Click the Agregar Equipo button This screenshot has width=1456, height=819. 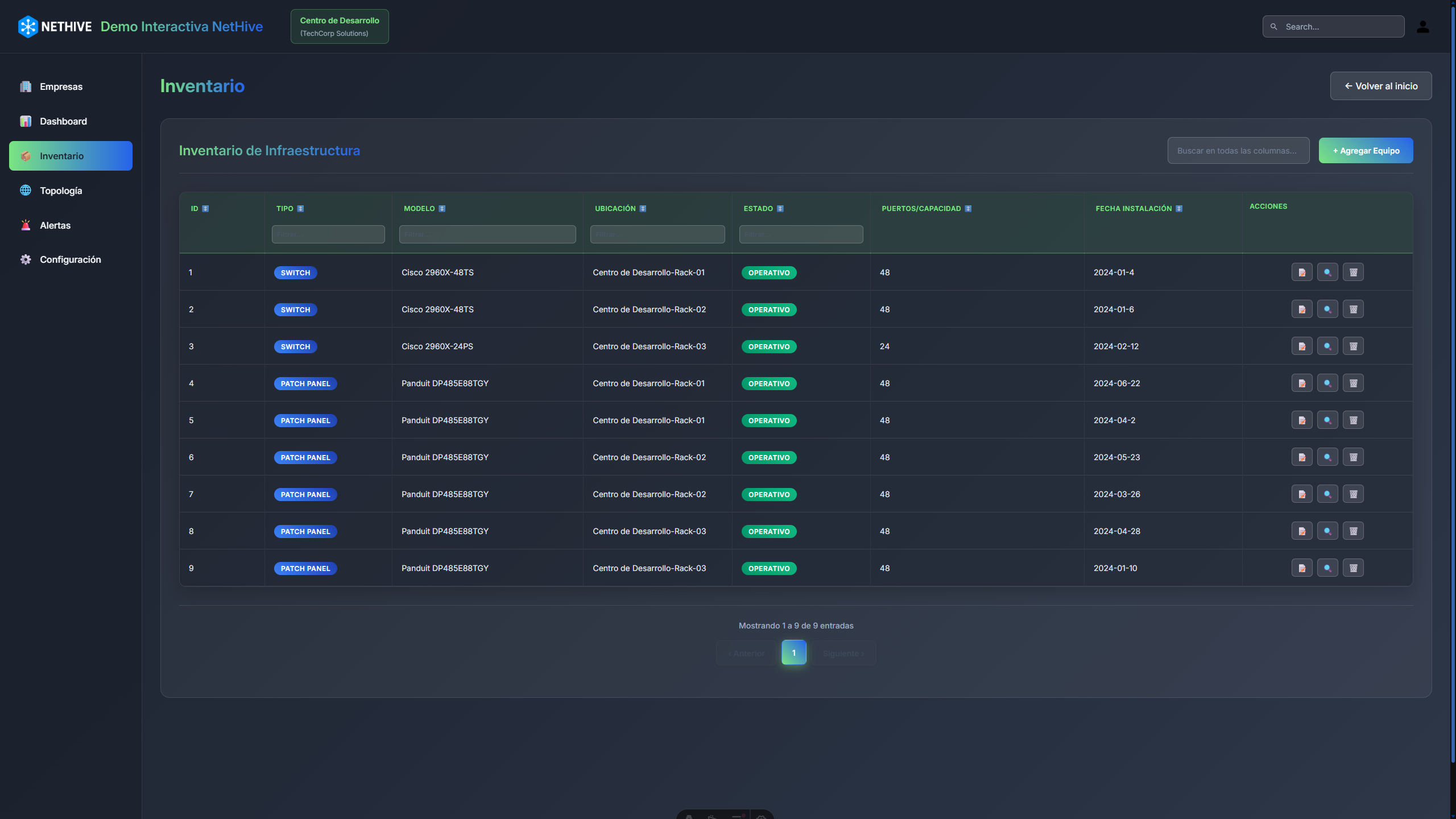pyautogui.click(x=1366, y=151)
